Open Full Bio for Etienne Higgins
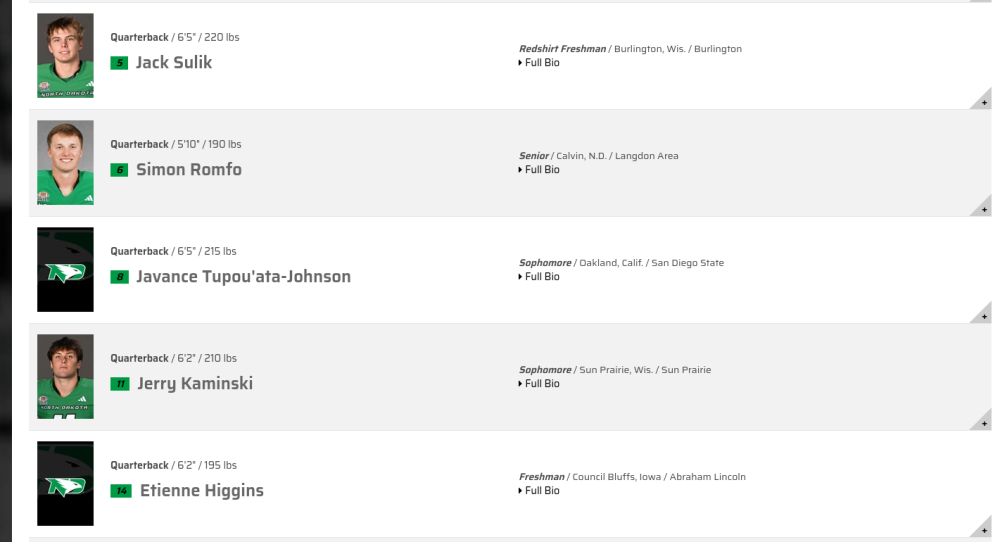Screen dimensions: 1000x542 click(539, 491)
